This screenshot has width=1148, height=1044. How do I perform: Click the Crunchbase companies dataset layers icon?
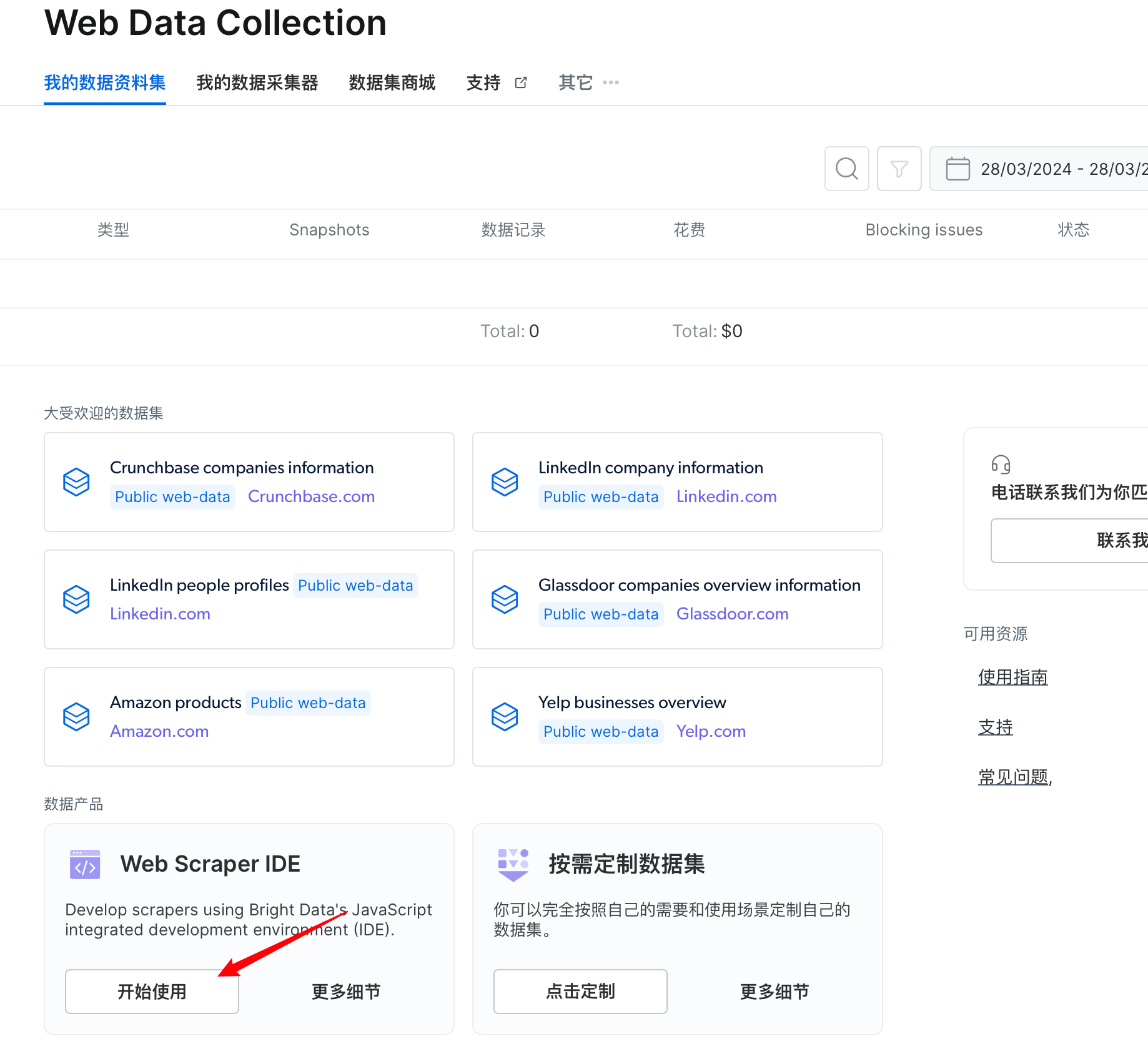point(76,482)
